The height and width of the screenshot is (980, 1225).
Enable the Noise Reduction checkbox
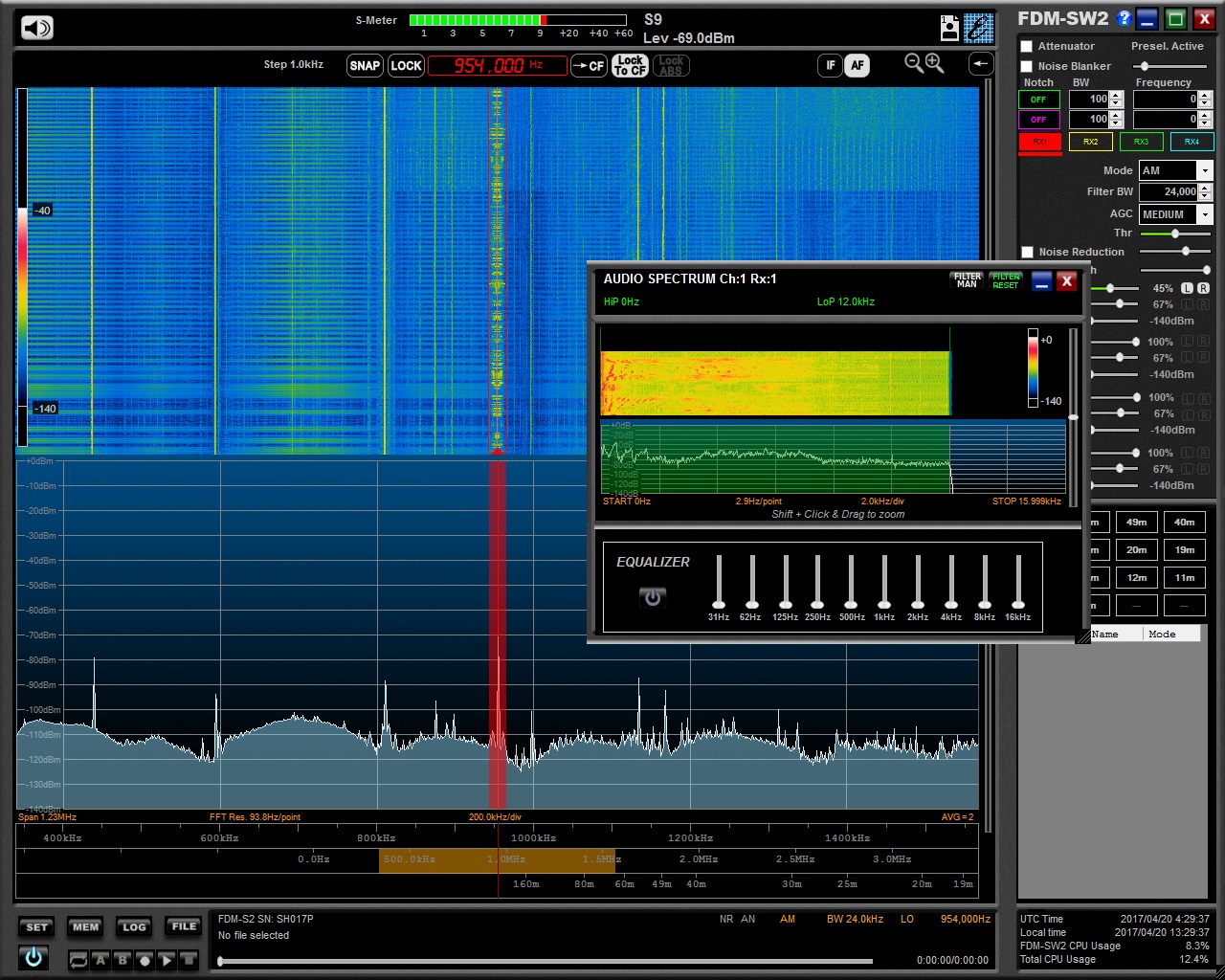(x=1027, y=252)
